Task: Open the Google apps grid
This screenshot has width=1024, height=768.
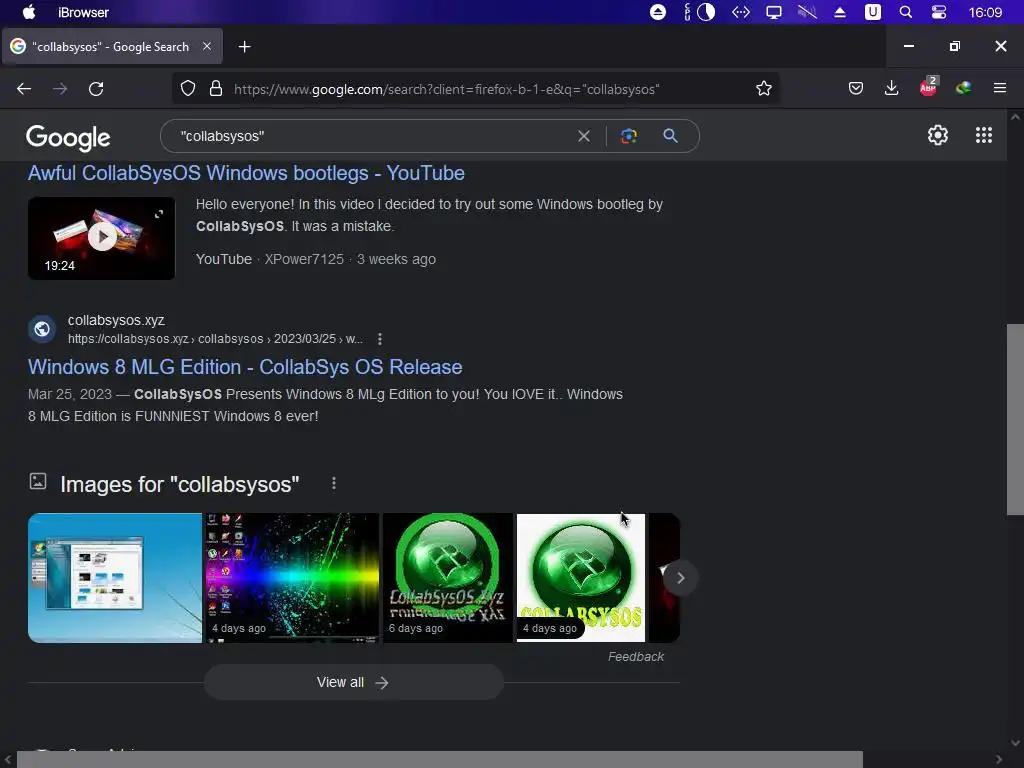Action: coord(984,135)
